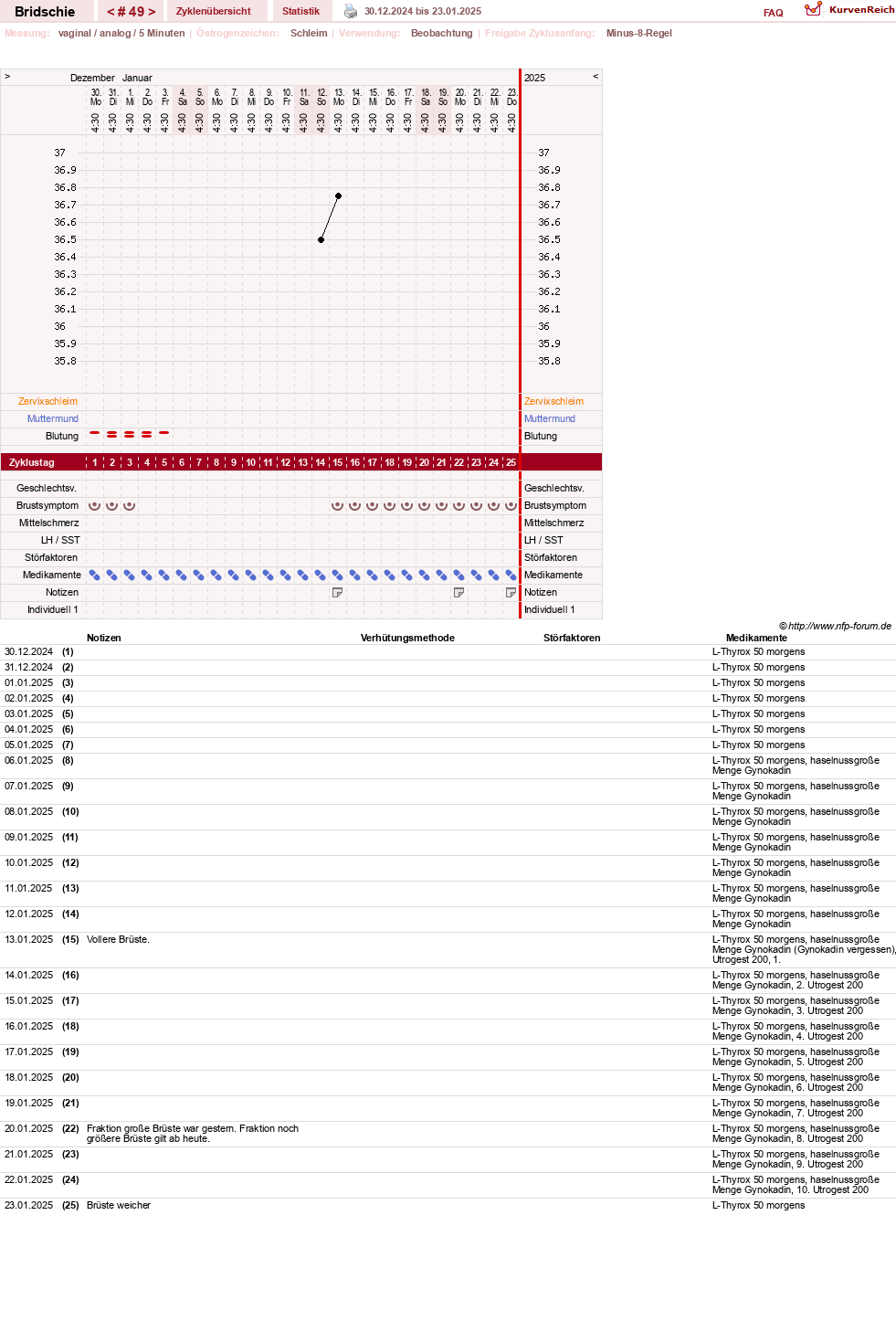This screenshot has width=896, height=1342.
Task: Click the Brustsymptom icon on cycle day 20
Action: pos(424,505)
